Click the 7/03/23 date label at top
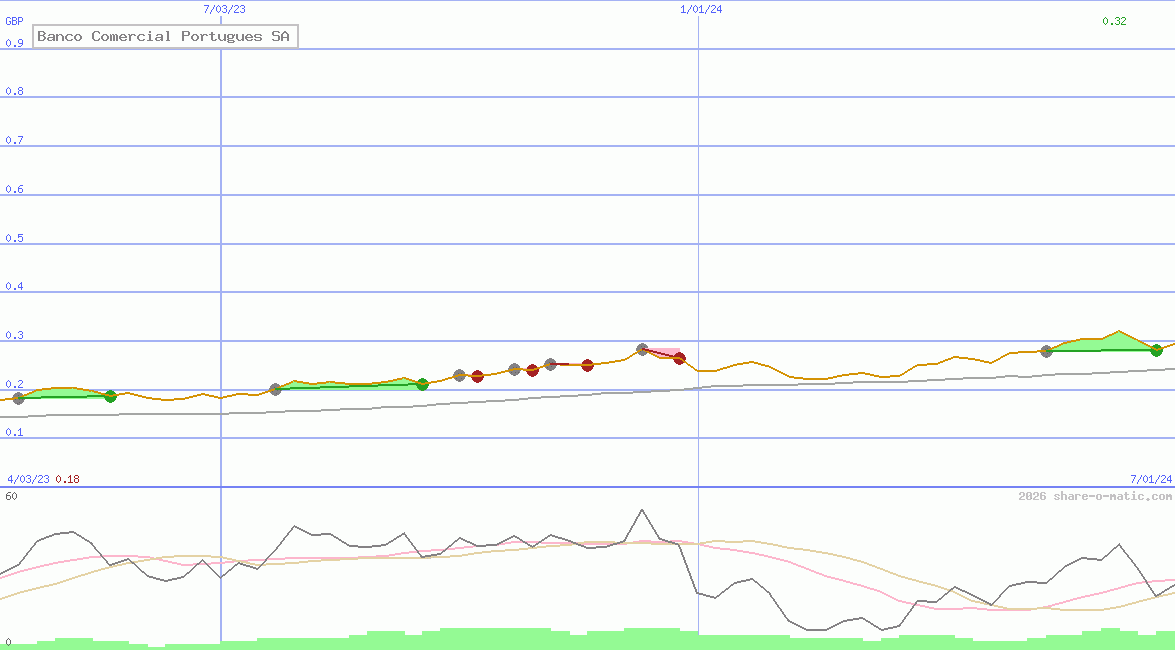The width and height of the screenshot is (1175, 650). coord(224,9)
